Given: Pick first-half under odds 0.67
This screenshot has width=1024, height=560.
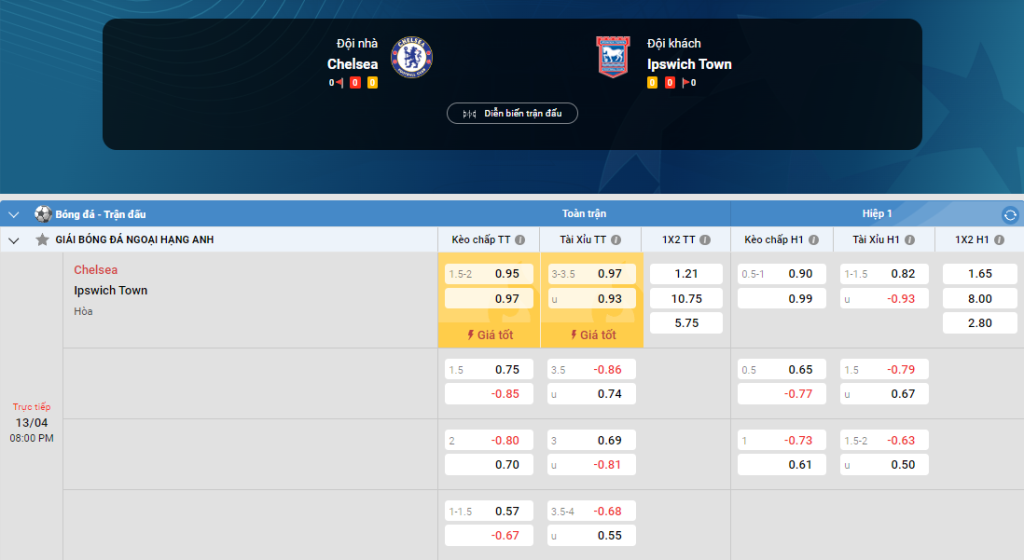Looking at the screenshot, I should (x=884, y=394).
